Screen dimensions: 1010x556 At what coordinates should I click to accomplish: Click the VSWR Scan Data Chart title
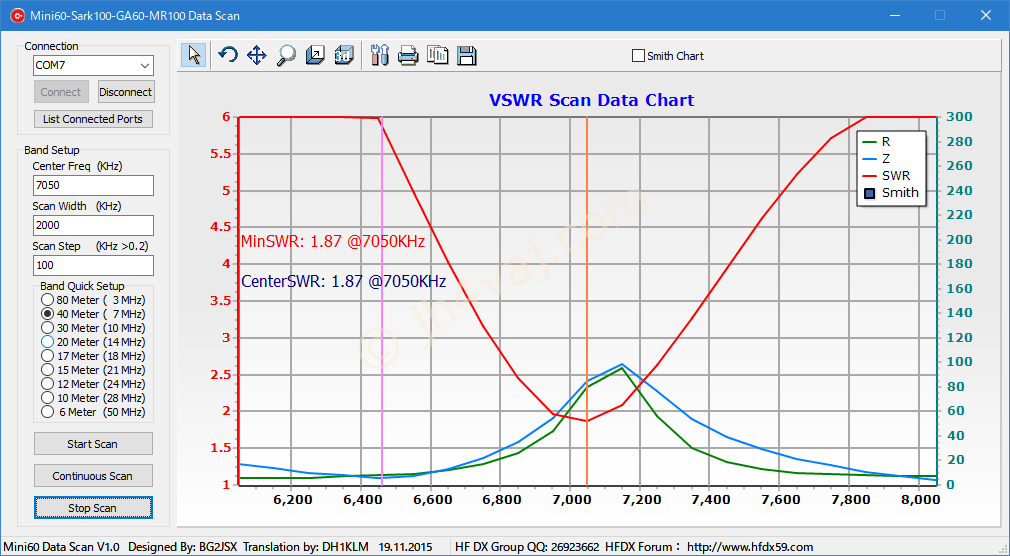tap(591, 101)
